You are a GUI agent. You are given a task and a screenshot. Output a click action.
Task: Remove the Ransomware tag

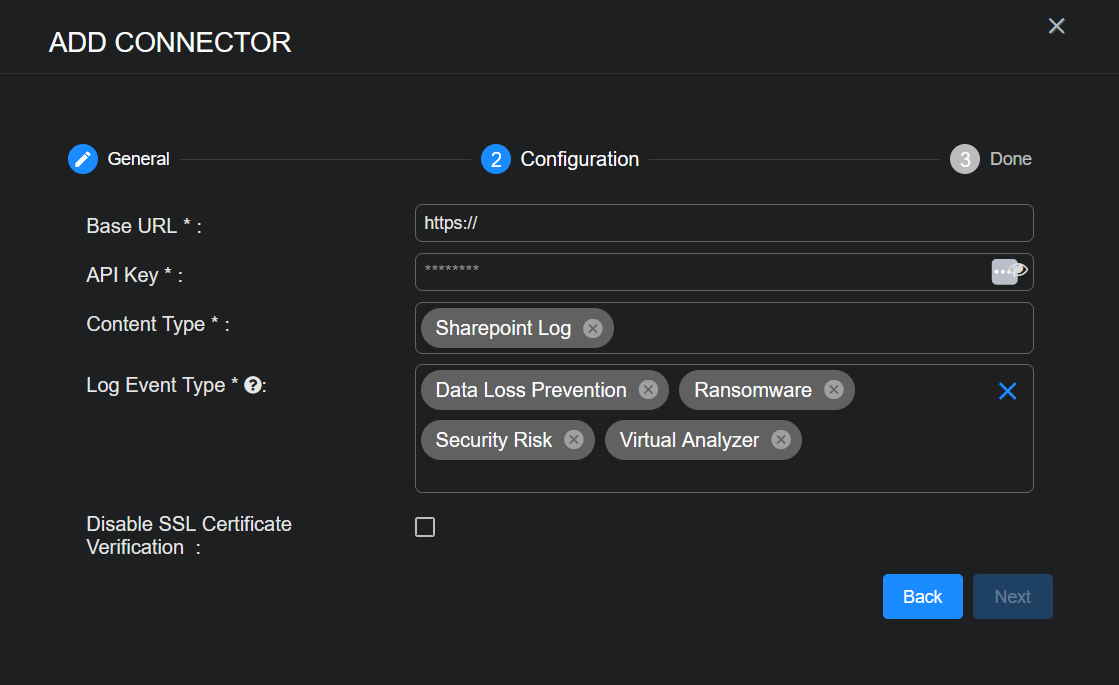coord(833,390)
